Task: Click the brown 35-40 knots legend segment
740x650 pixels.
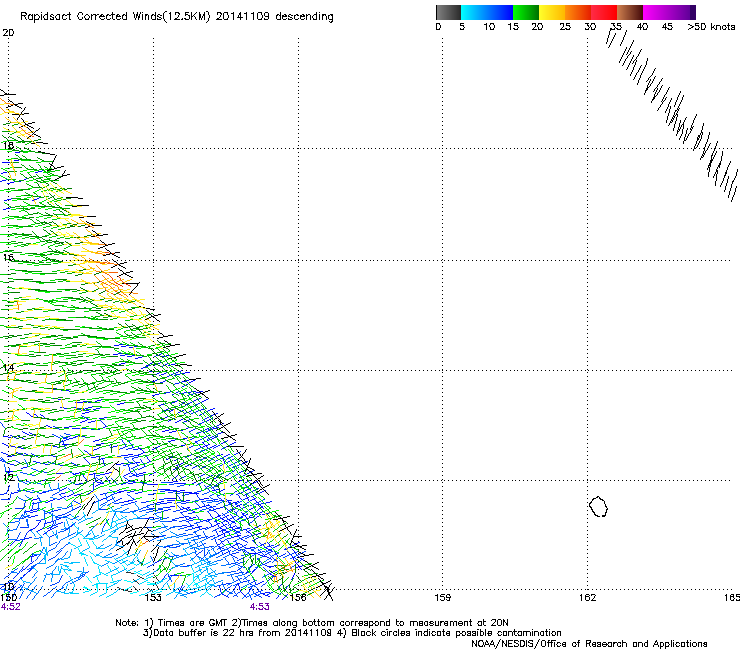Action: pos(630,12)
